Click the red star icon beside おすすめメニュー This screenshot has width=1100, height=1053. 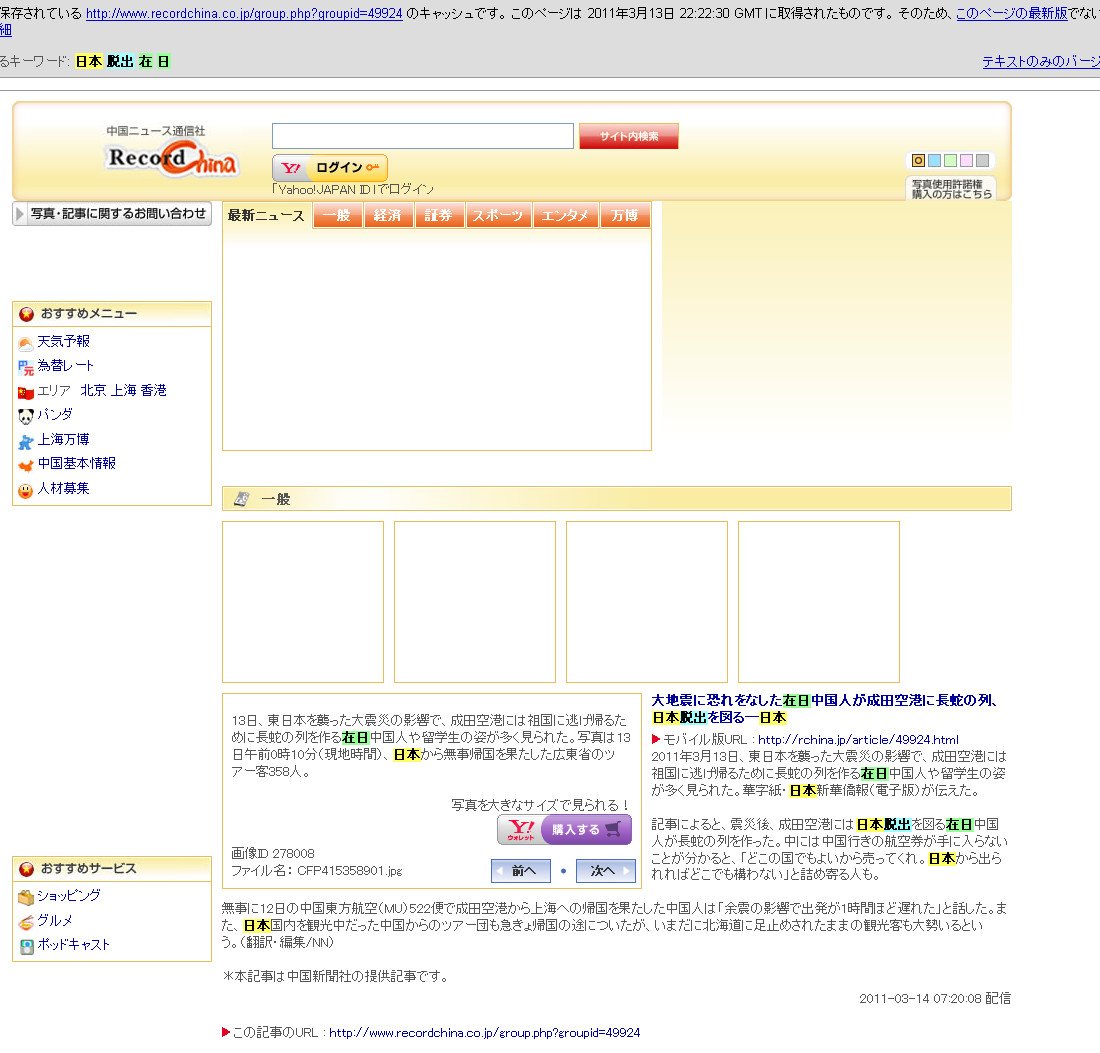pos(27,314)
